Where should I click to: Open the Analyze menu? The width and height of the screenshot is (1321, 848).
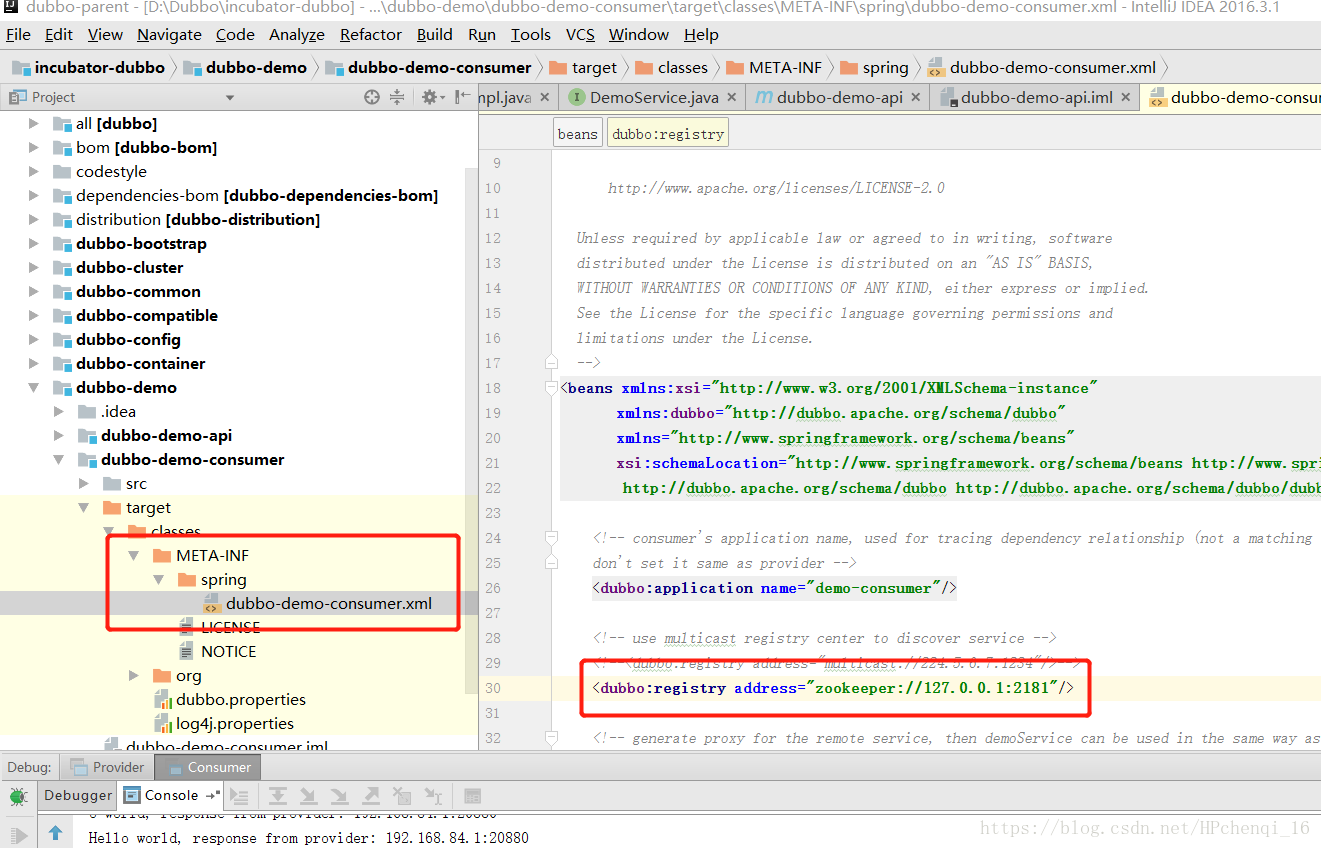tap(297, 34)
